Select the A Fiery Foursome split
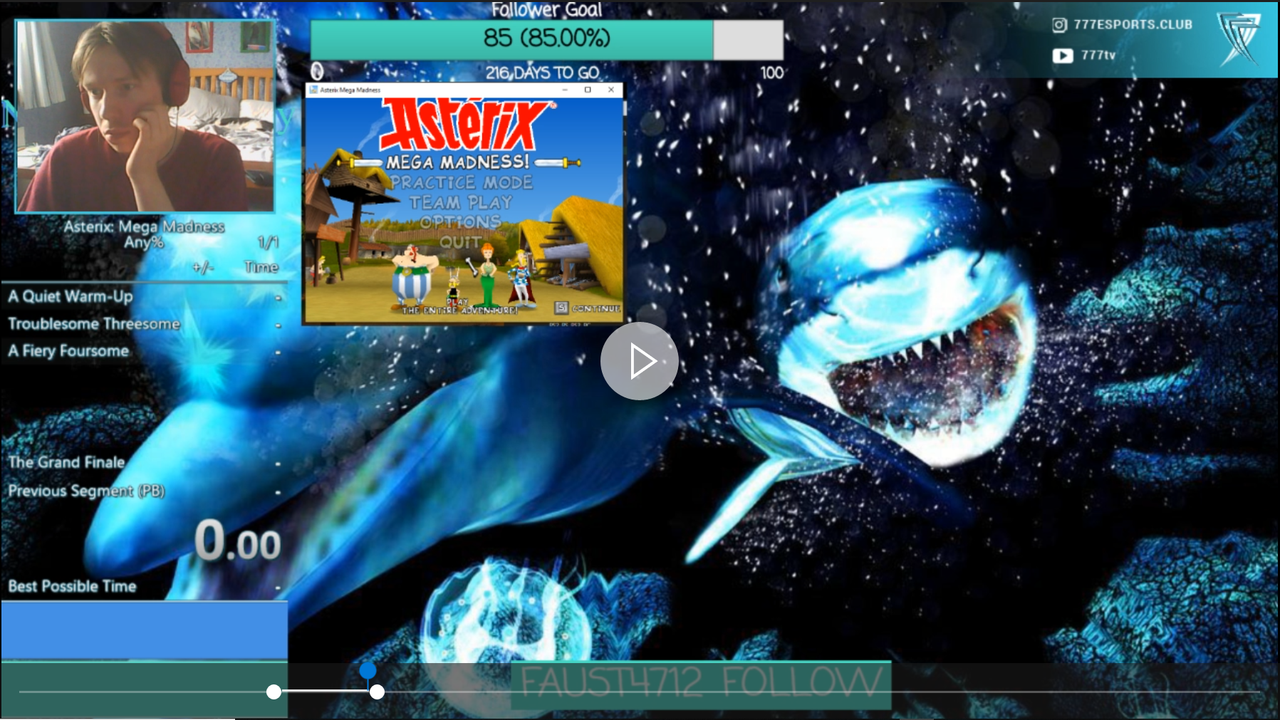Image resolution: width=1280 pixels, height=720 pixels. pyautogui.click(x=144, y=351)
